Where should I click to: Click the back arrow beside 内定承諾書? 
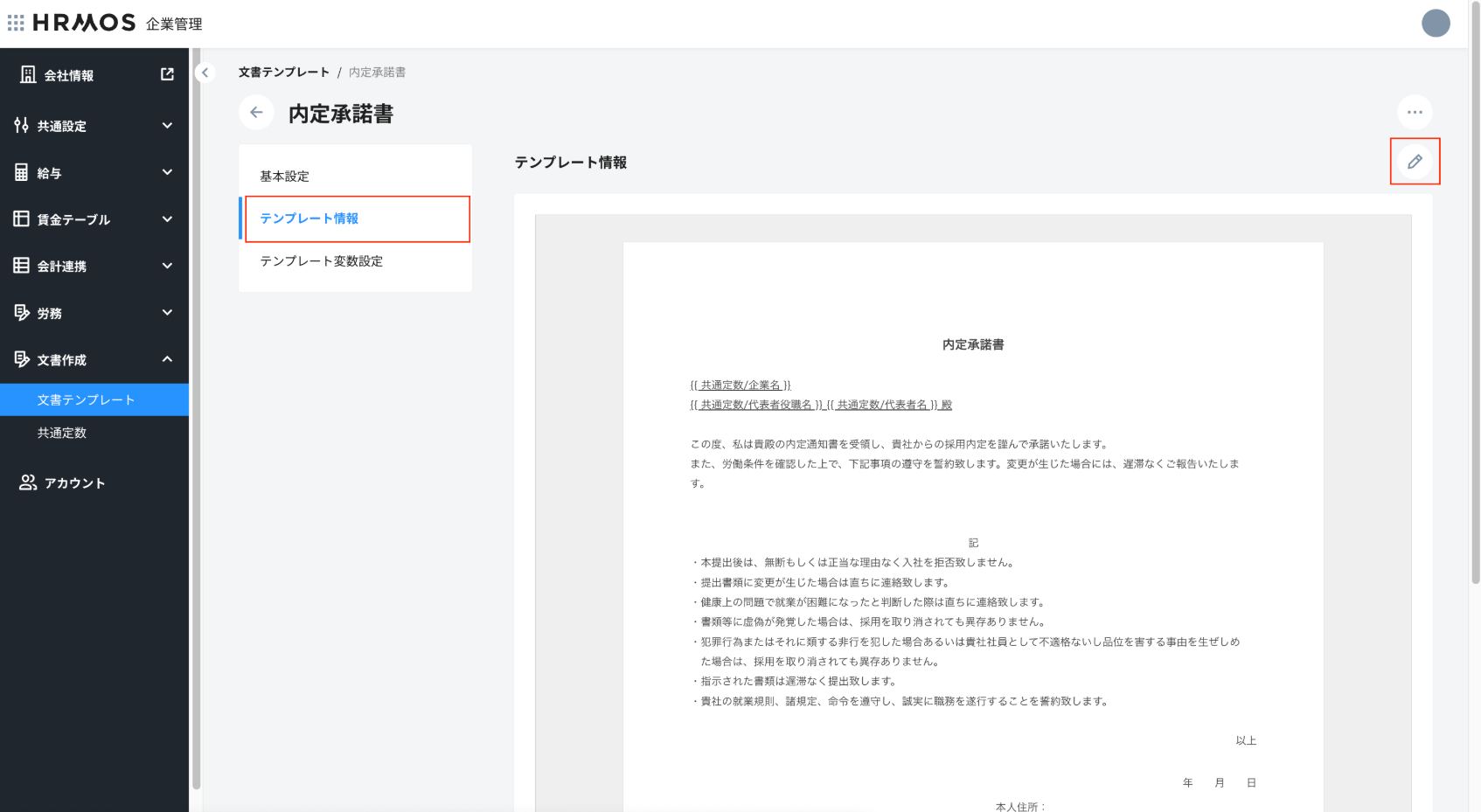coord(256,113)
